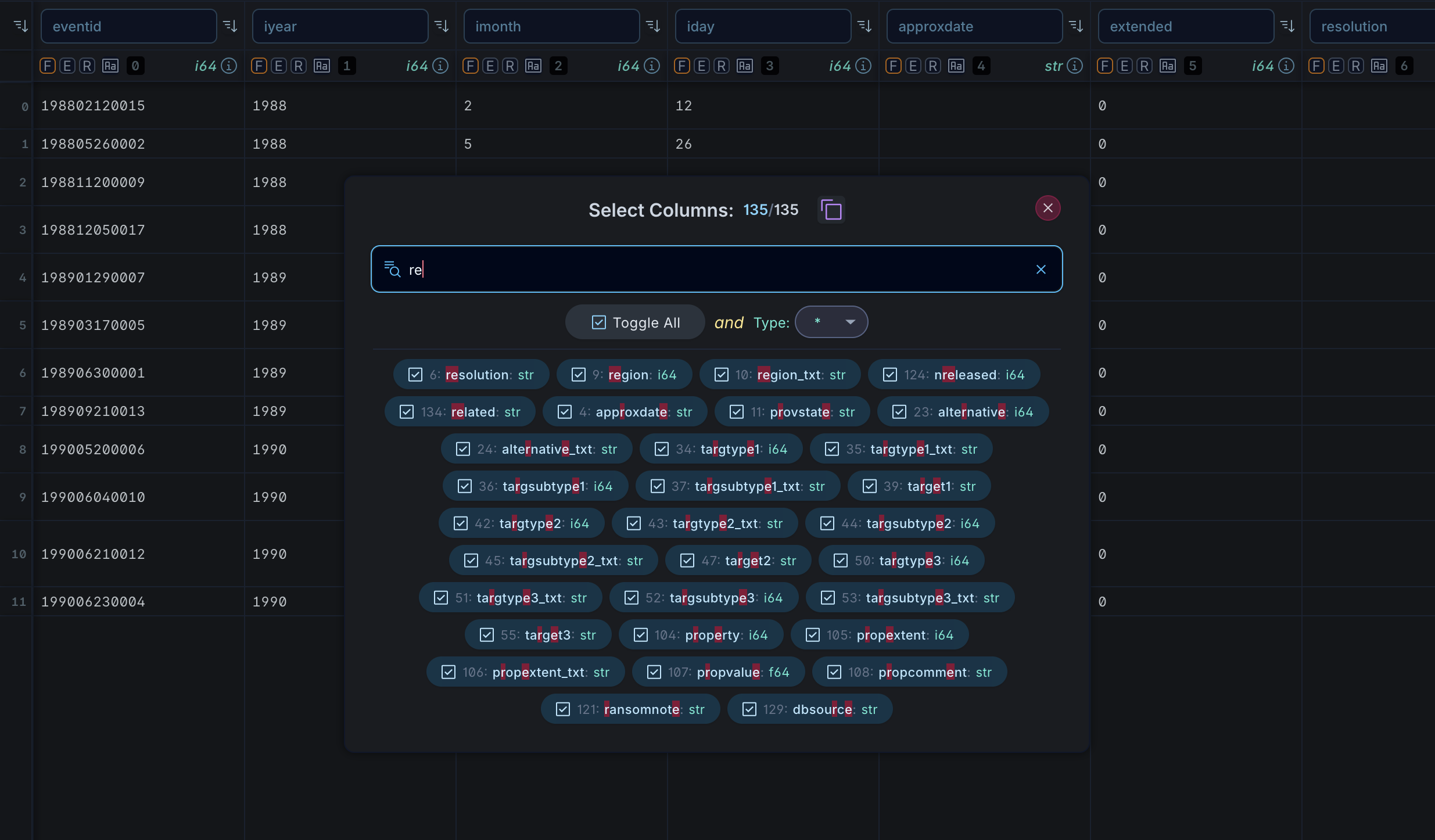Screen dimensions: 1435x840
Task: Click R icon under imonth column
Action: [510, 66]
